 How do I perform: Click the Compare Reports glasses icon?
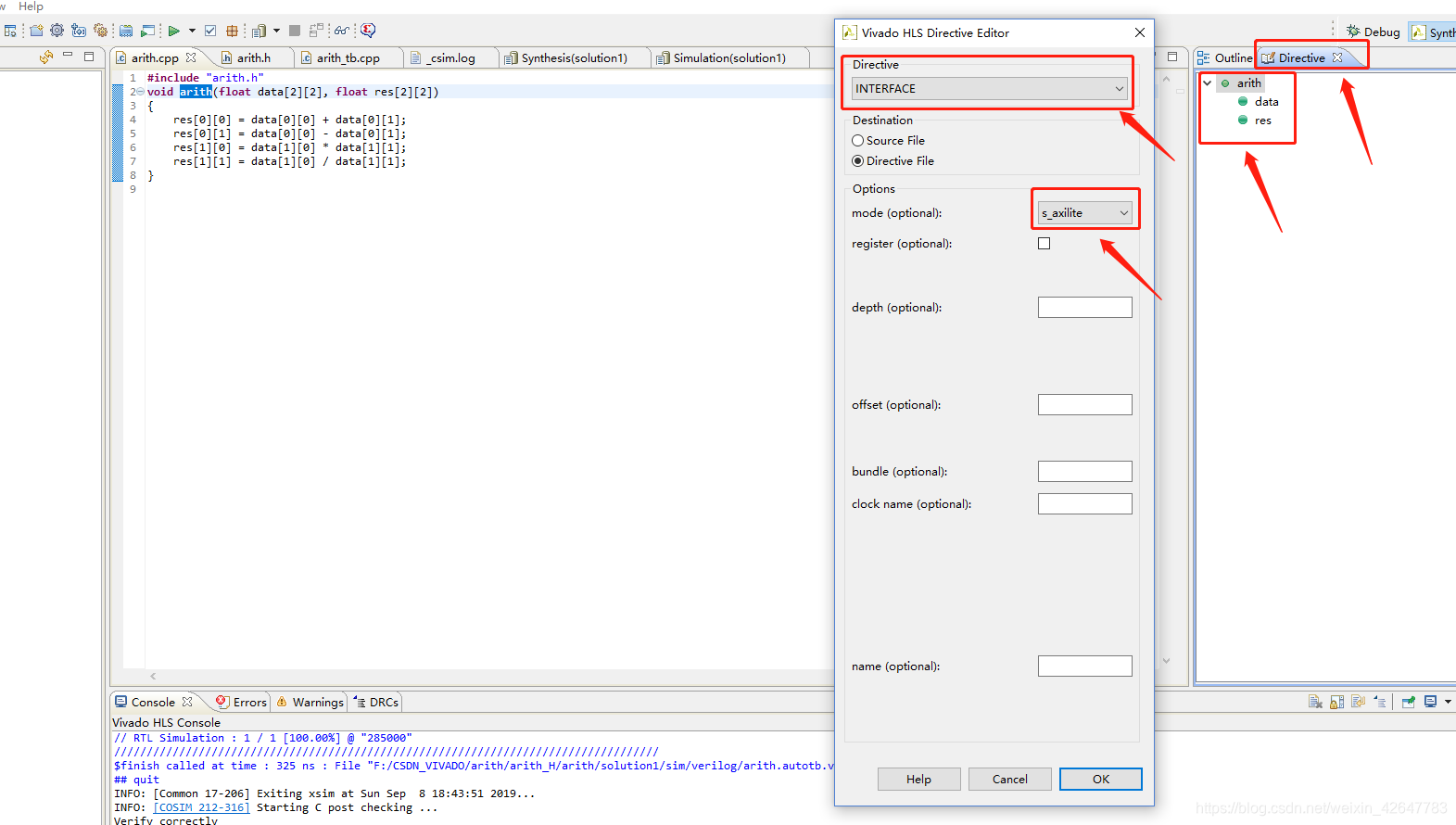pos(342,31)
